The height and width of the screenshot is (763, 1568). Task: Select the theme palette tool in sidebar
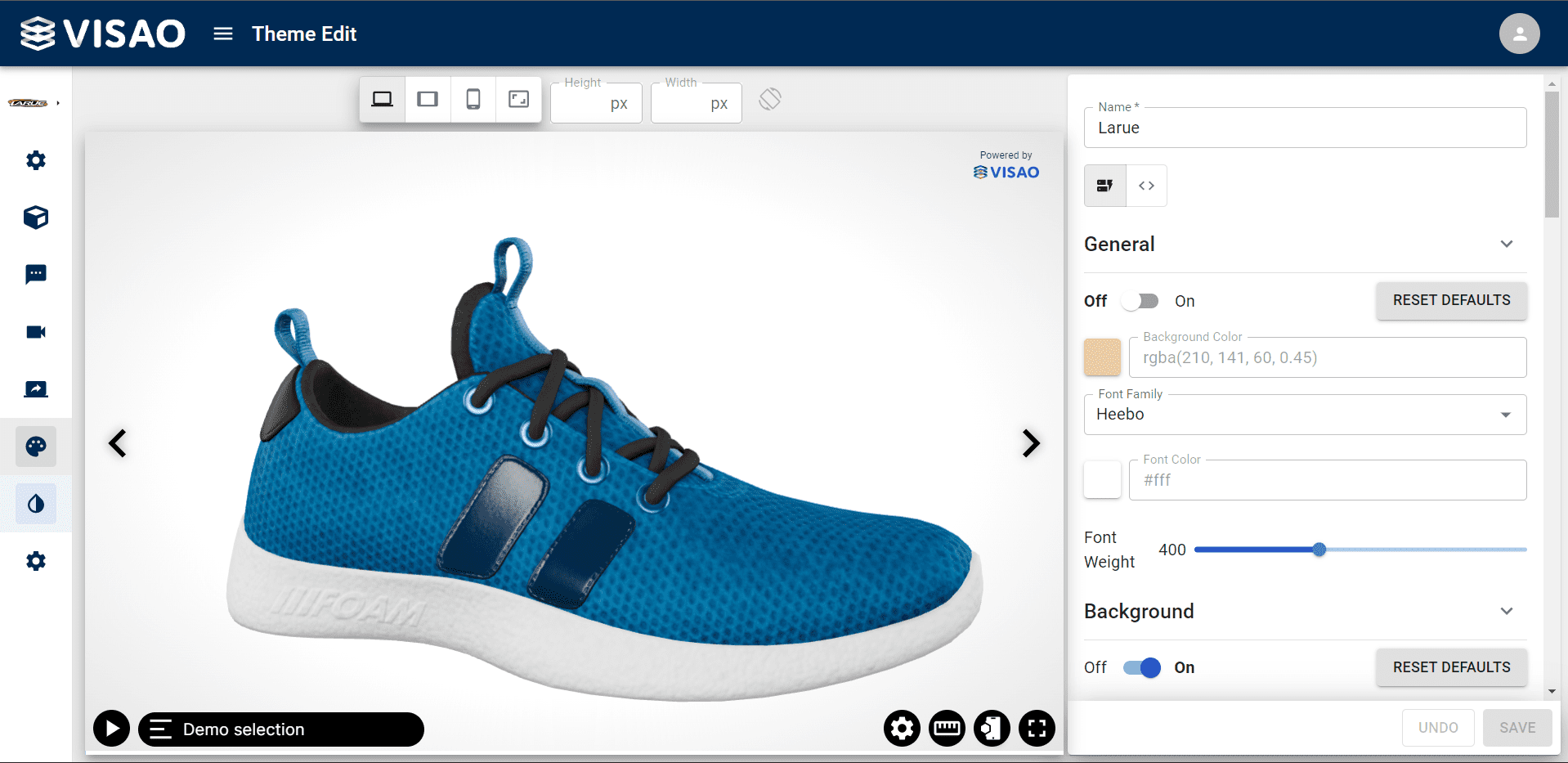(x=36, y=447)
